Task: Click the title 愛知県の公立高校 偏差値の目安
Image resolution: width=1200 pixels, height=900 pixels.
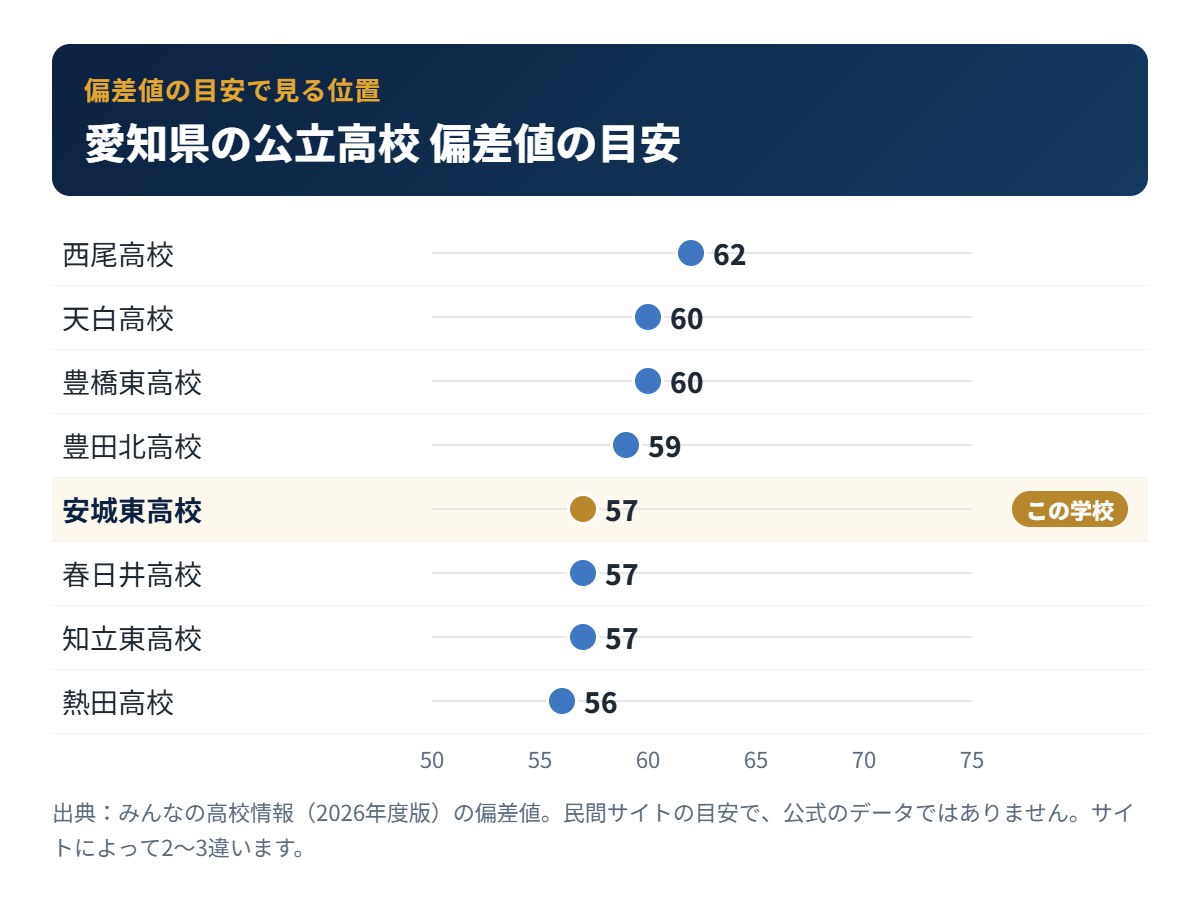Action: (x=382, y=144)
